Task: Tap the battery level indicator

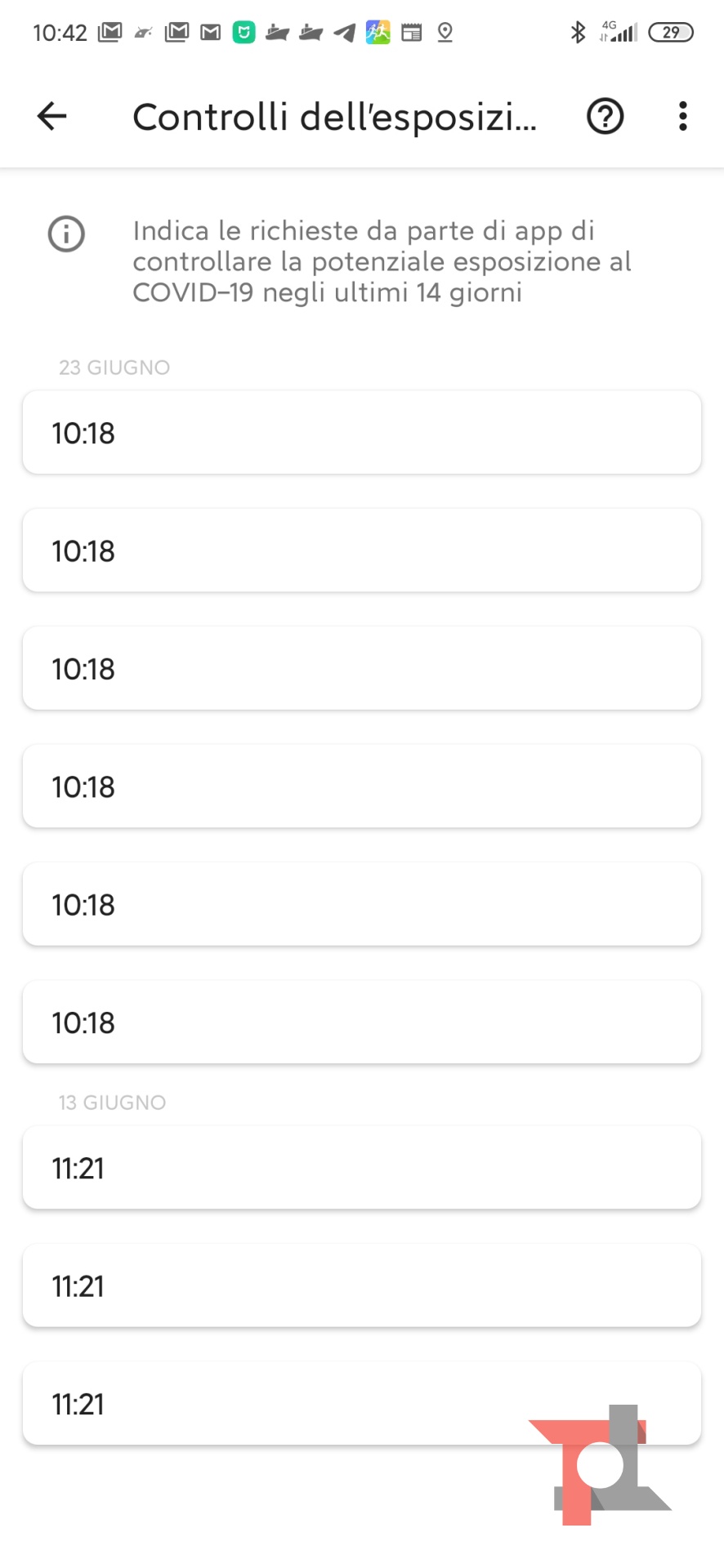Action: click(670, 33)
